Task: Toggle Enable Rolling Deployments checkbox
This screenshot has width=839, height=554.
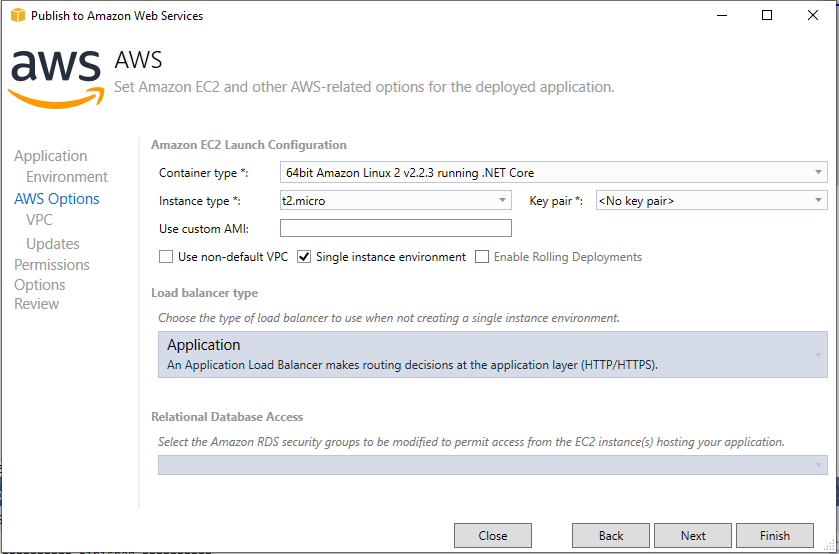Action: click(x=482, y=257)
